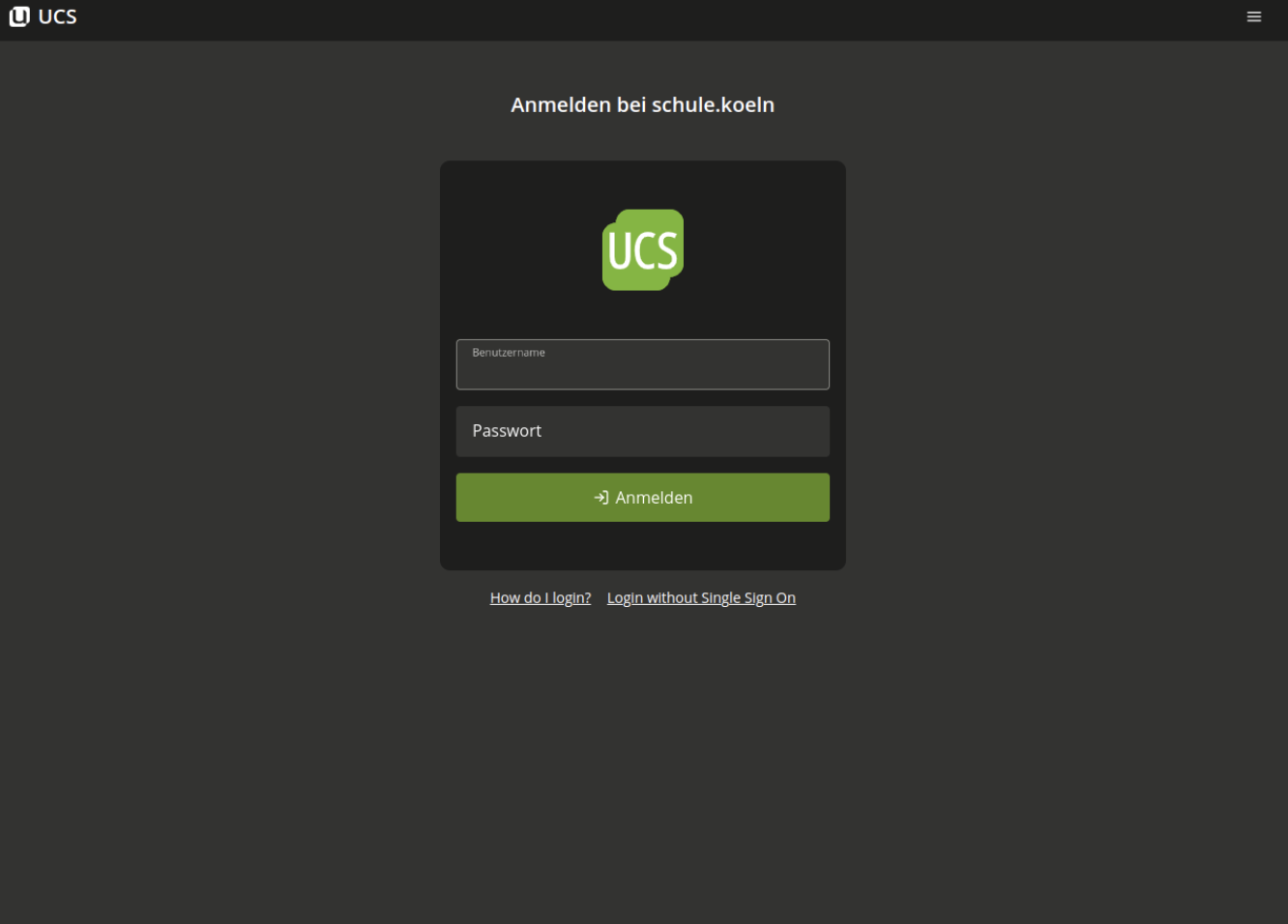Open the hamburger menu in the header
The image size is (1288, 924).
pos(1253,16)
